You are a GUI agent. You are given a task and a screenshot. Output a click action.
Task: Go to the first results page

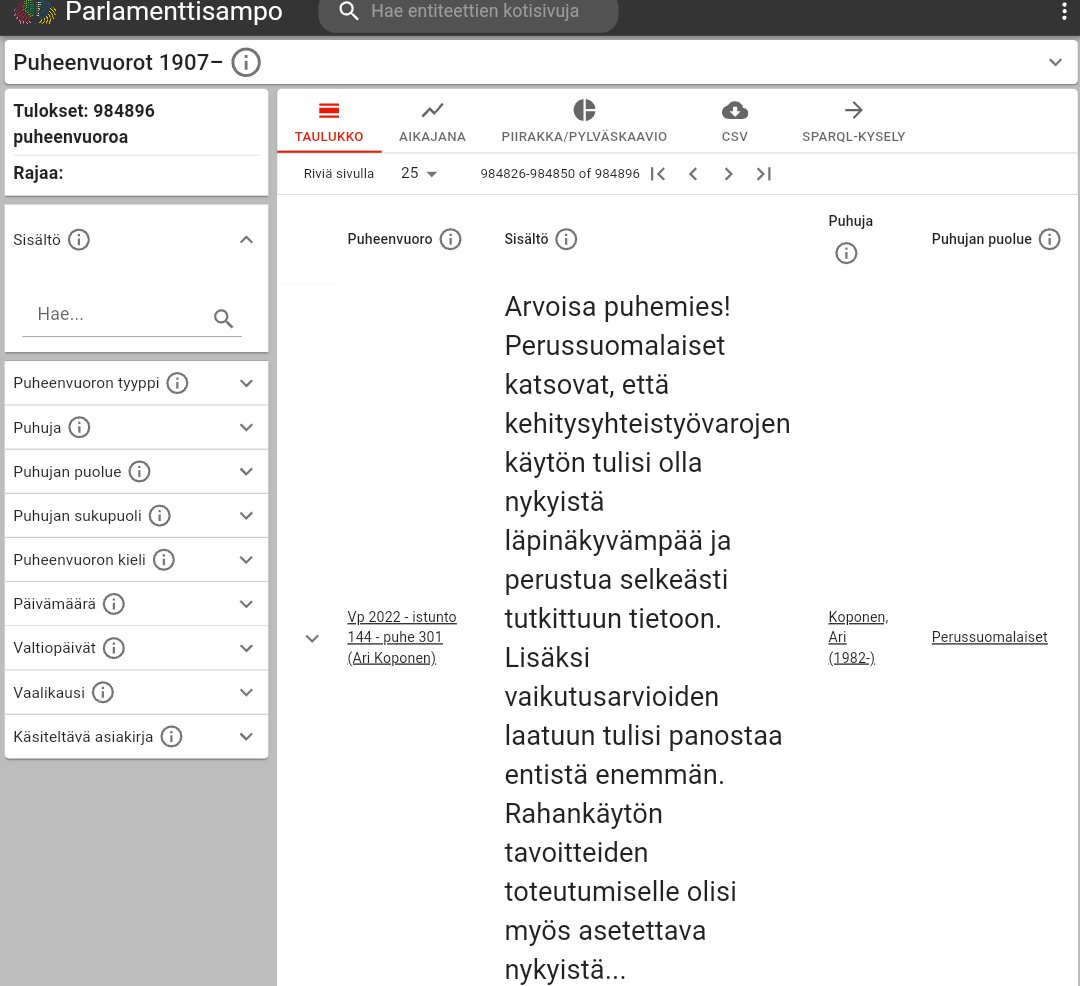[x=659, y=173]
